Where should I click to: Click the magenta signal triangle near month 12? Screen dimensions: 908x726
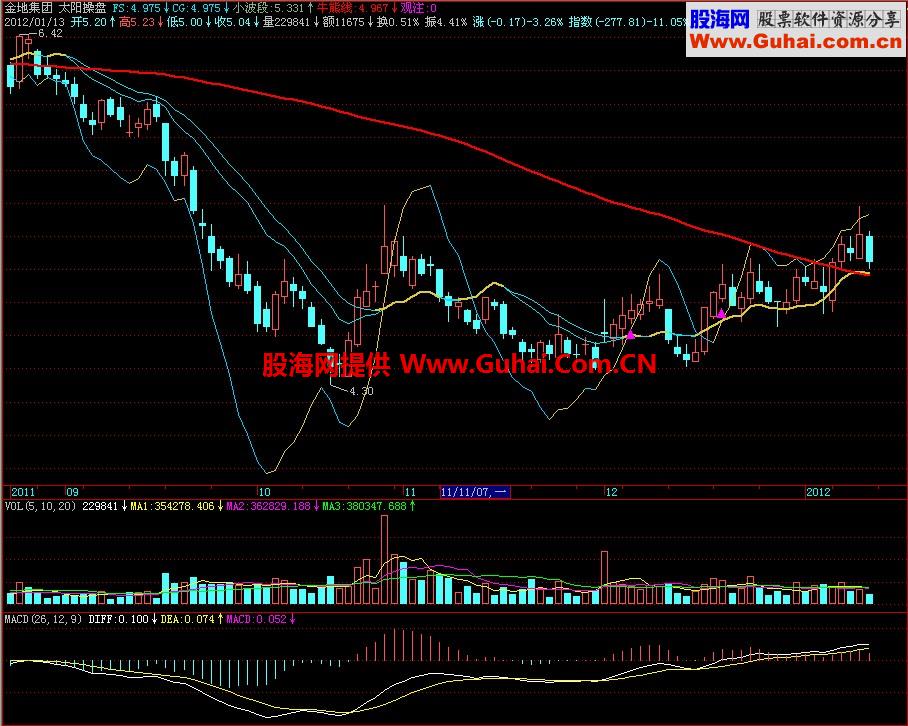pyautogui.click(x=631, y=335)
